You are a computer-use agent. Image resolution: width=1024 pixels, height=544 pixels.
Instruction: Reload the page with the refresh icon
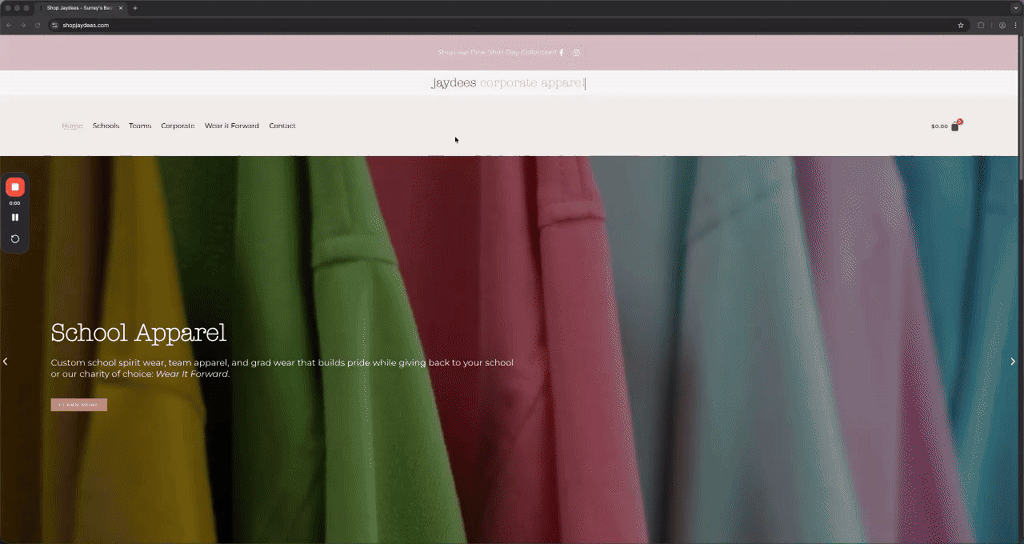(37, 25)
